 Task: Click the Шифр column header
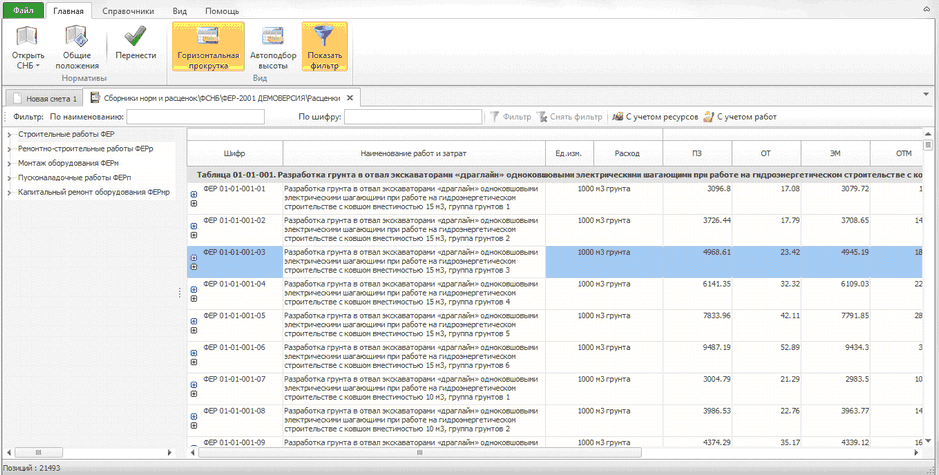pyautogui.click(x=235, y=153)
